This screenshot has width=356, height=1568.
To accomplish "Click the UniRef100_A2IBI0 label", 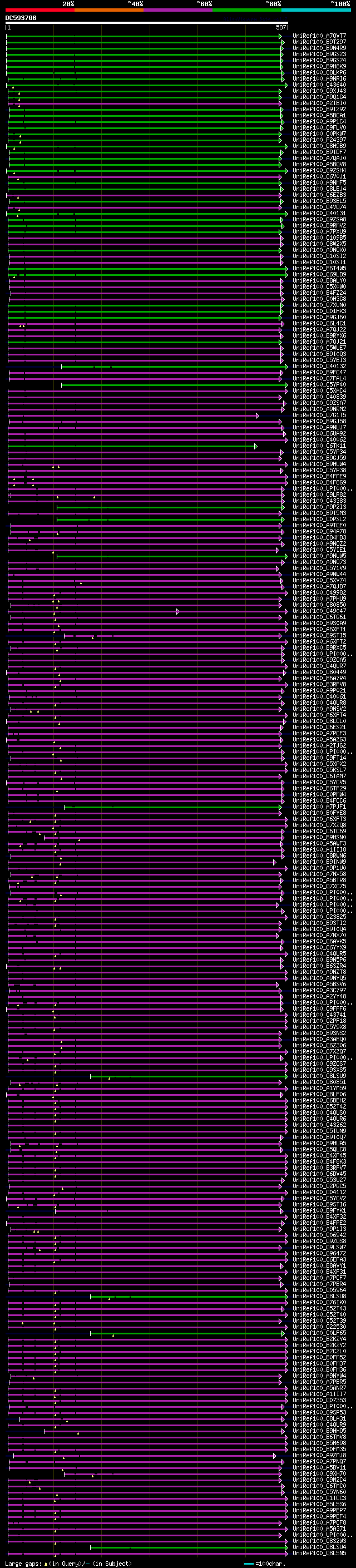I will tap(319, 103).
